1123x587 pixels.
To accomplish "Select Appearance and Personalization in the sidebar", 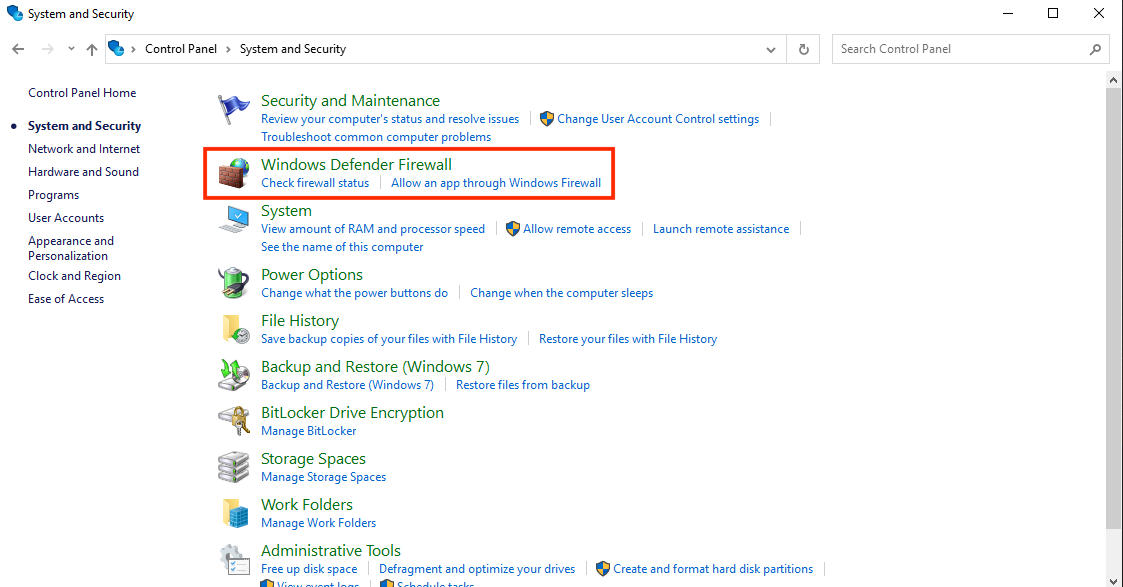I will tap(71, 248).
